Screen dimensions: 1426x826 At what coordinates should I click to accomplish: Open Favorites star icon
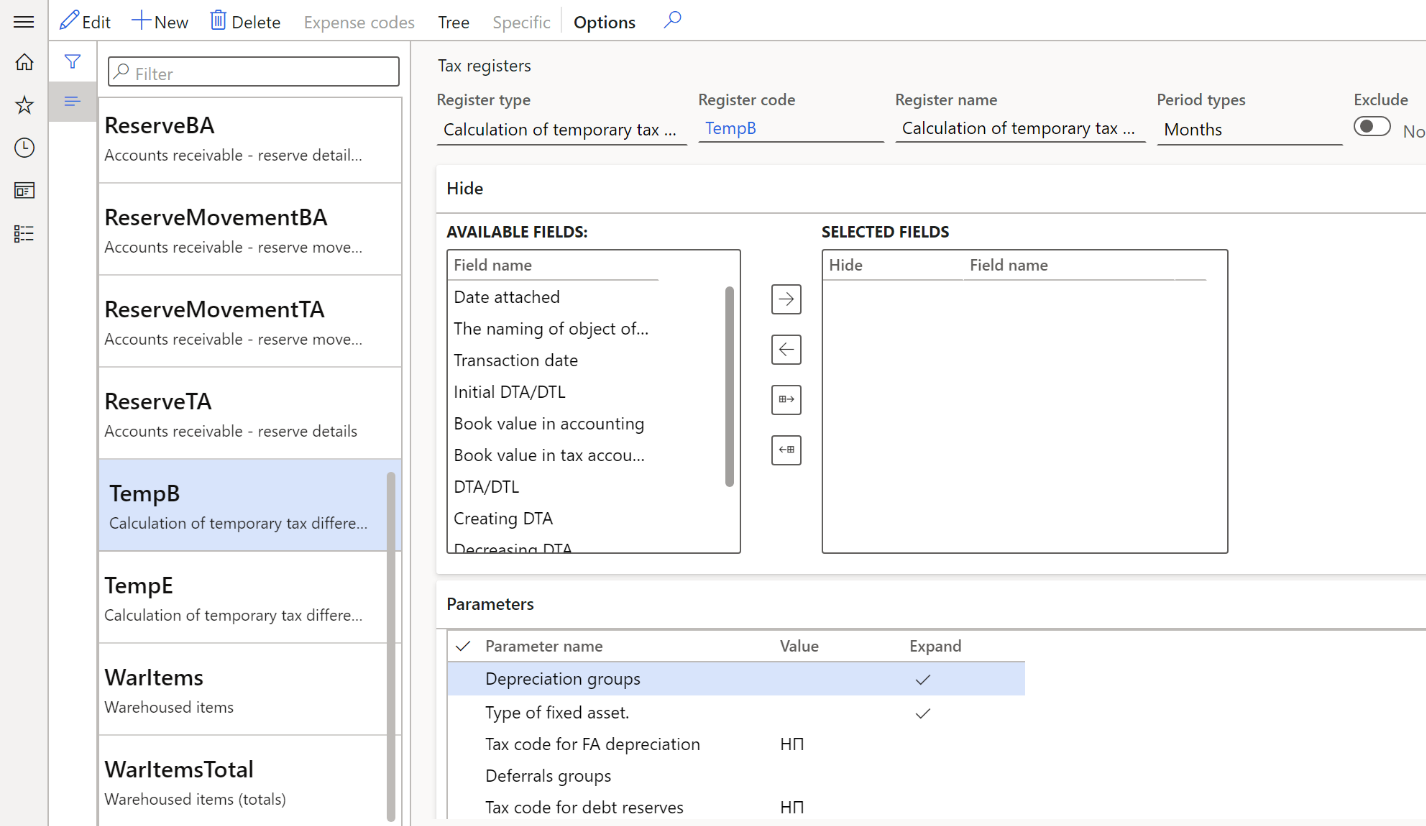point(24,105)
